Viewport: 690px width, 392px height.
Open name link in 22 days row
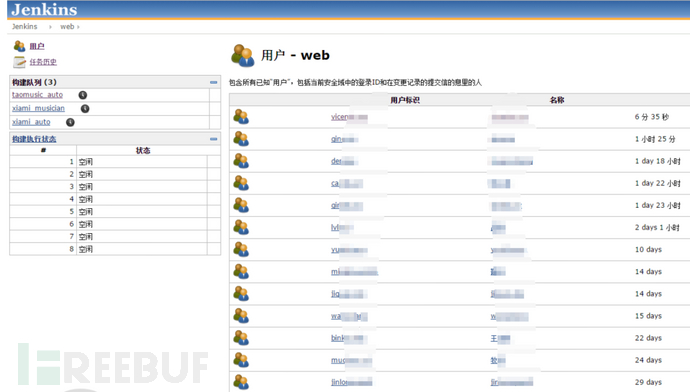pos(500,338)
